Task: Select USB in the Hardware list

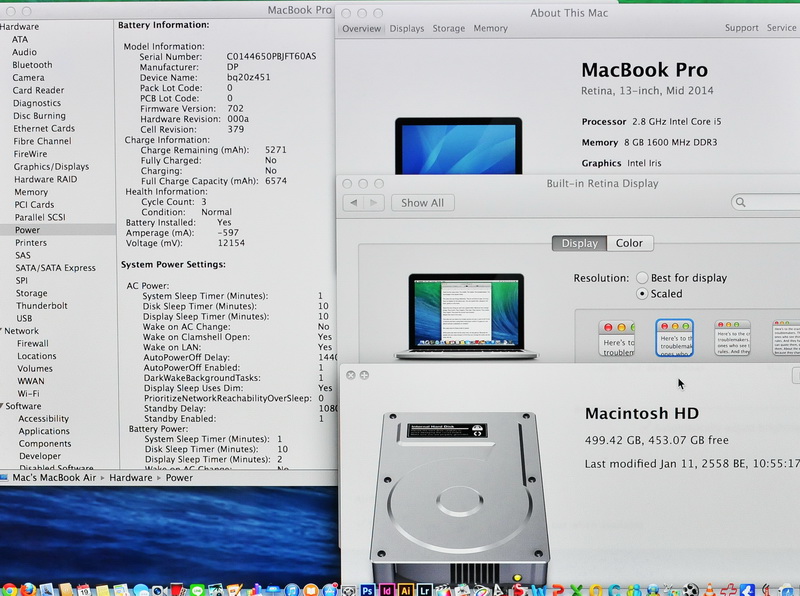Action: tap(24, 318)
